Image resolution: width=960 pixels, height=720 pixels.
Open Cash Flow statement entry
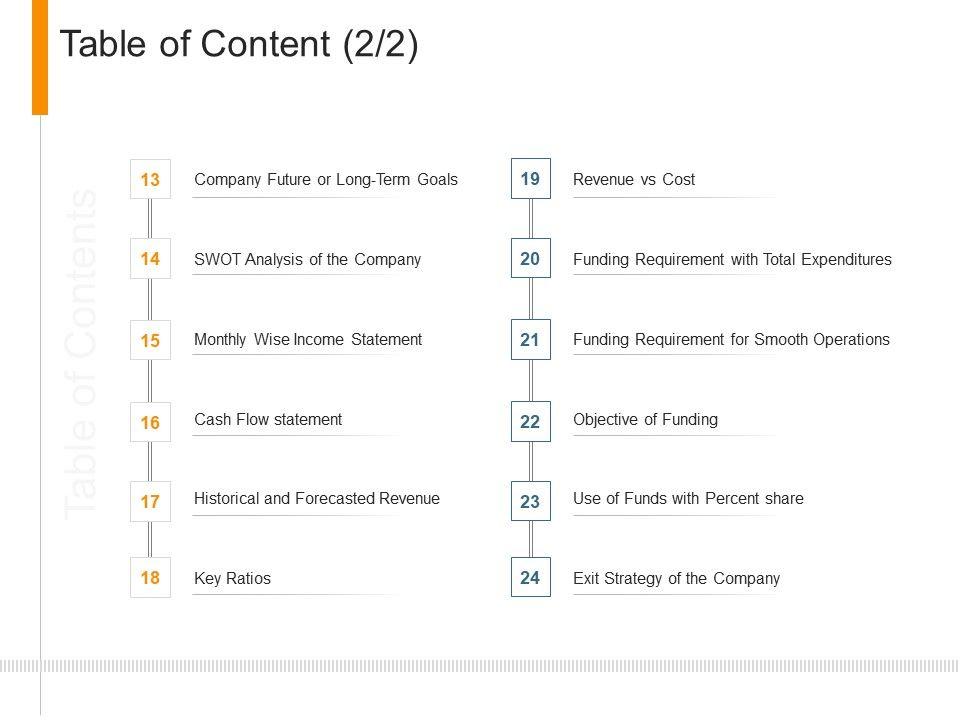tap(268, 420)
